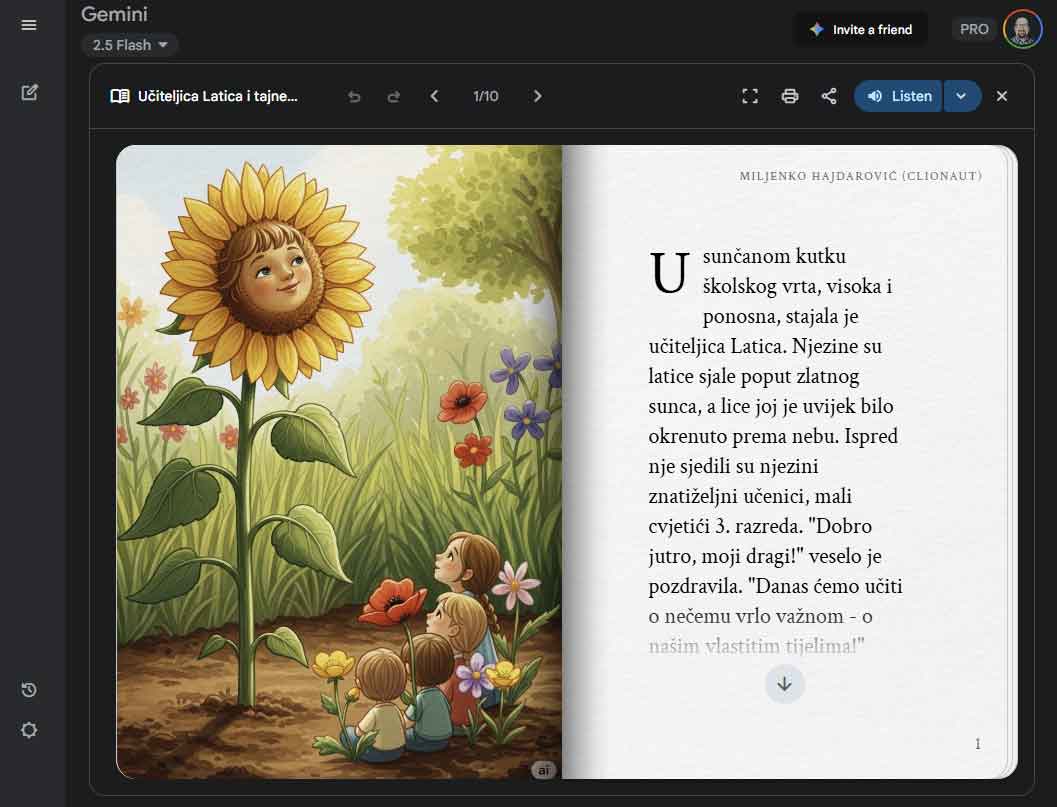Expand the Listen options dropdown arrow

[x=961, y=96]
